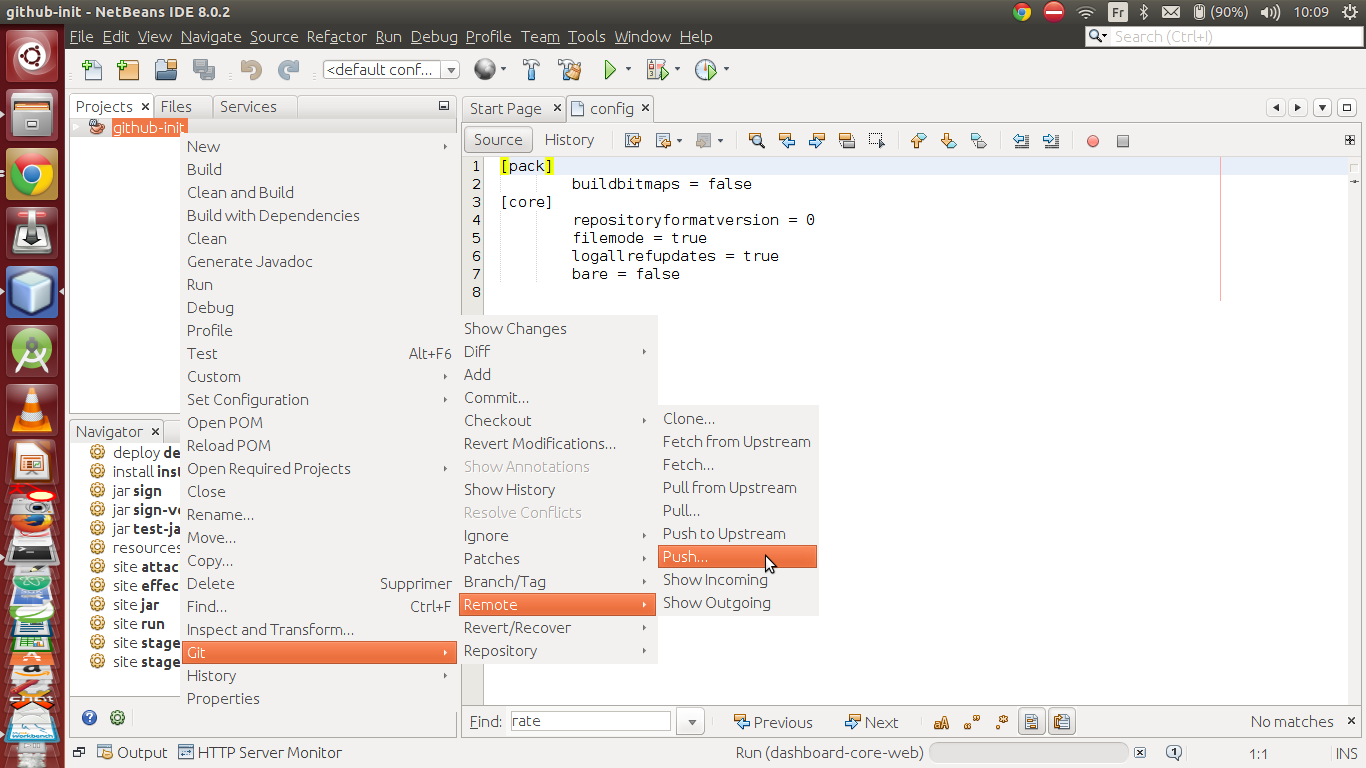Switch editor to Source view
Screen dimensions: 1366x768
[498, 140]
